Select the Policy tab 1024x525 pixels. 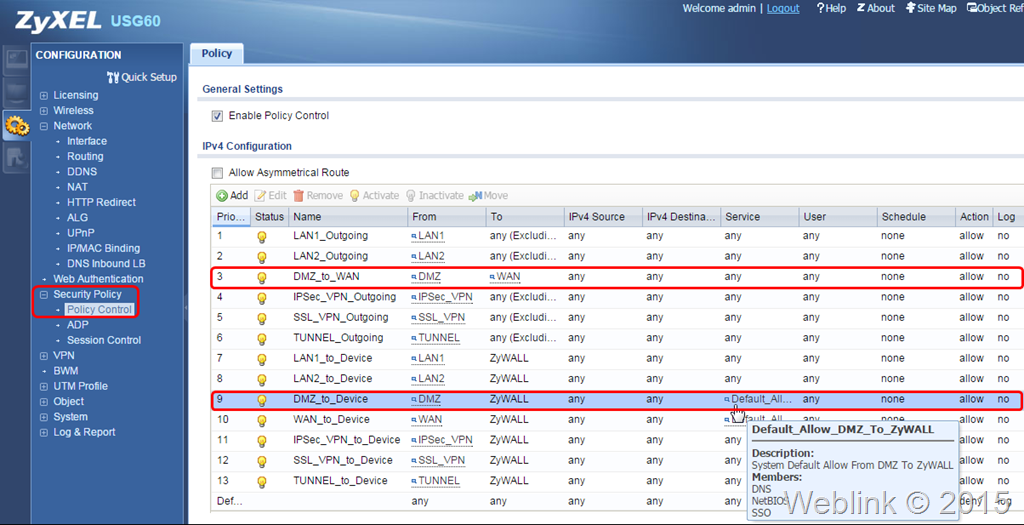point(217,54)
